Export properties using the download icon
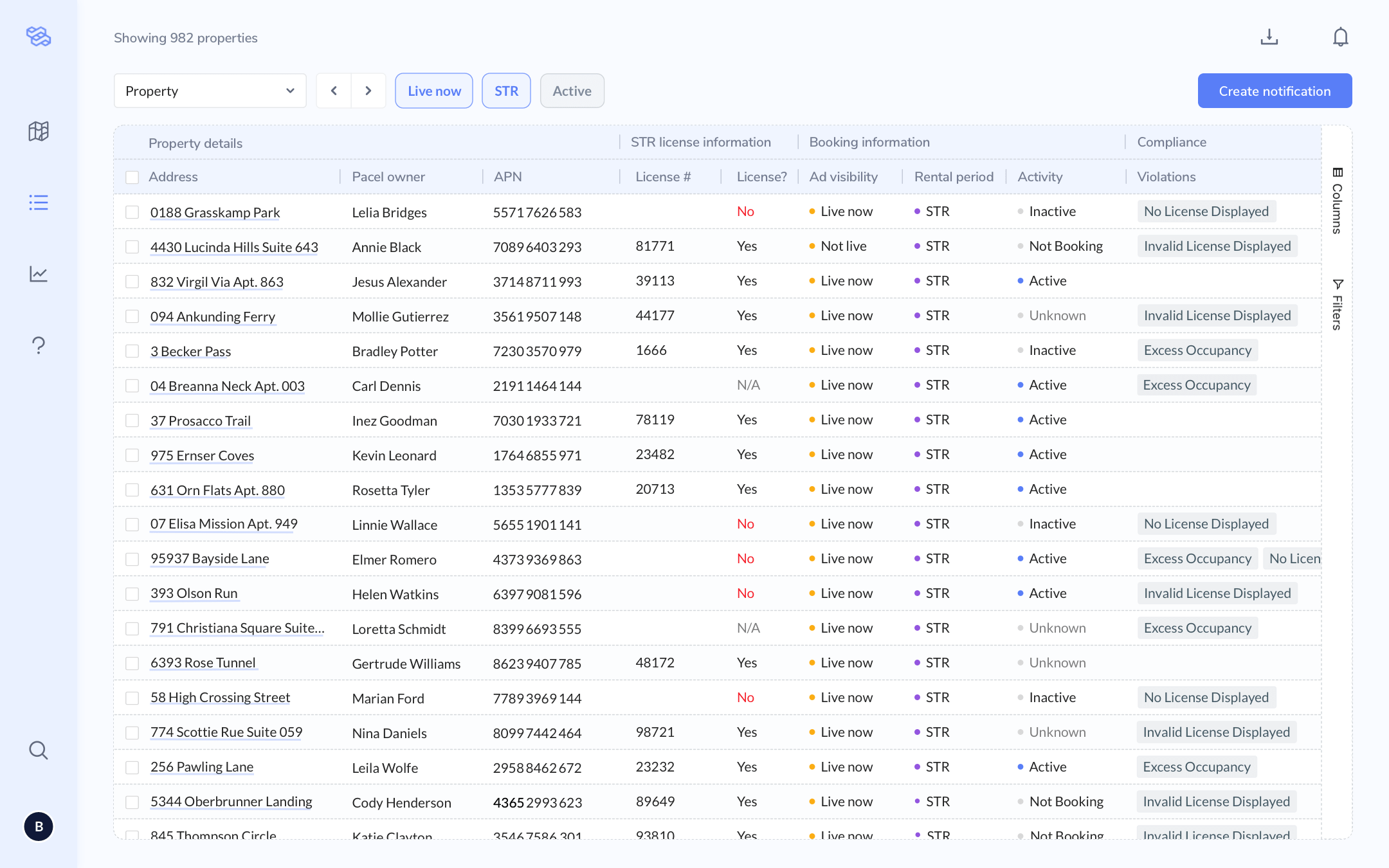Viewport: 1389px width, 868px height. coord(1269,37)
